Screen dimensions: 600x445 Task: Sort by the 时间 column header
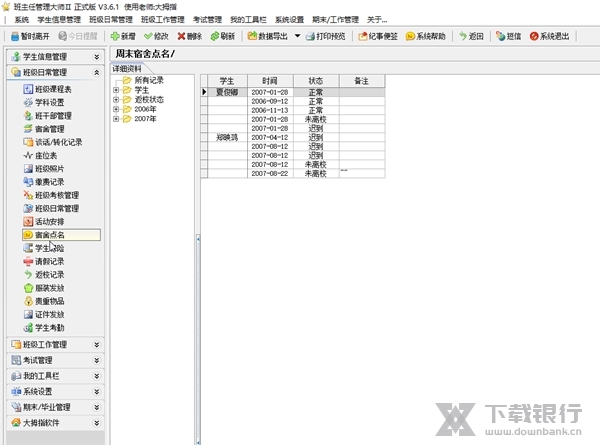(270, 81)
